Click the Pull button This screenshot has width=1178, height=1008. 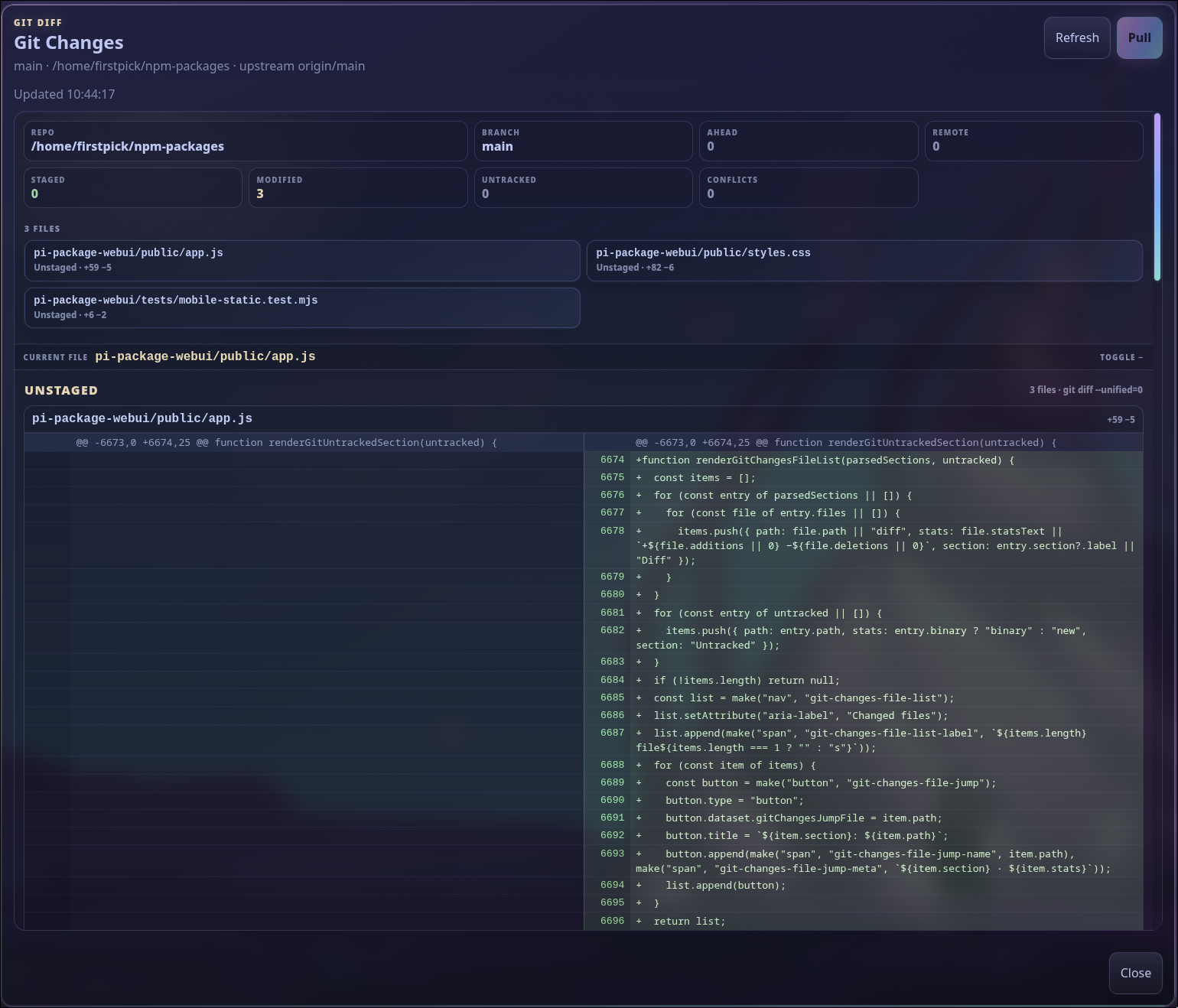1140,37
